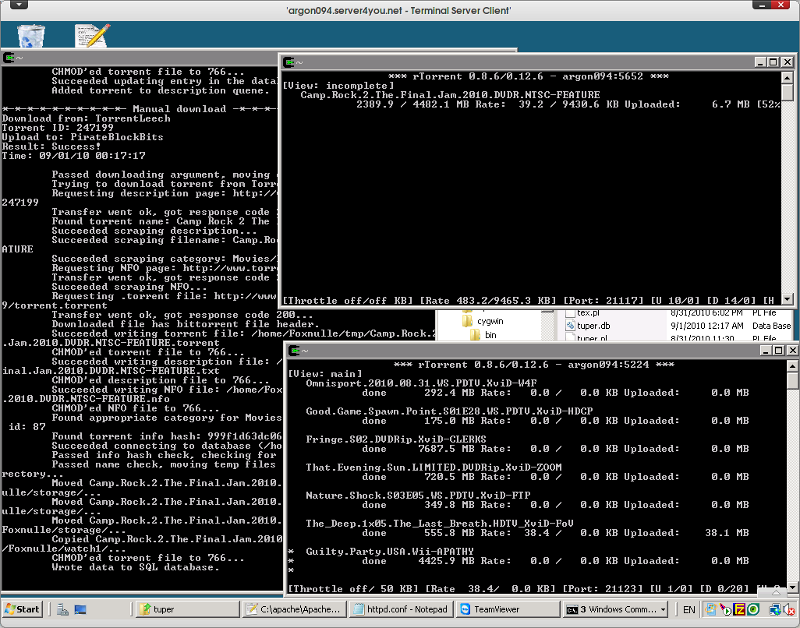Screen dimensions: 800x628
Task: Click the bin folder icon
Action: click(x=475, y=335)
